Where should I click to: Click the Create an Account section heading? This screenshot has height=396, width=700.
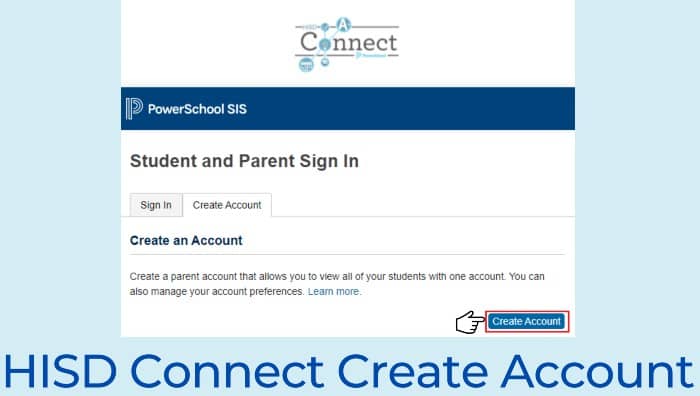point(186,241)
